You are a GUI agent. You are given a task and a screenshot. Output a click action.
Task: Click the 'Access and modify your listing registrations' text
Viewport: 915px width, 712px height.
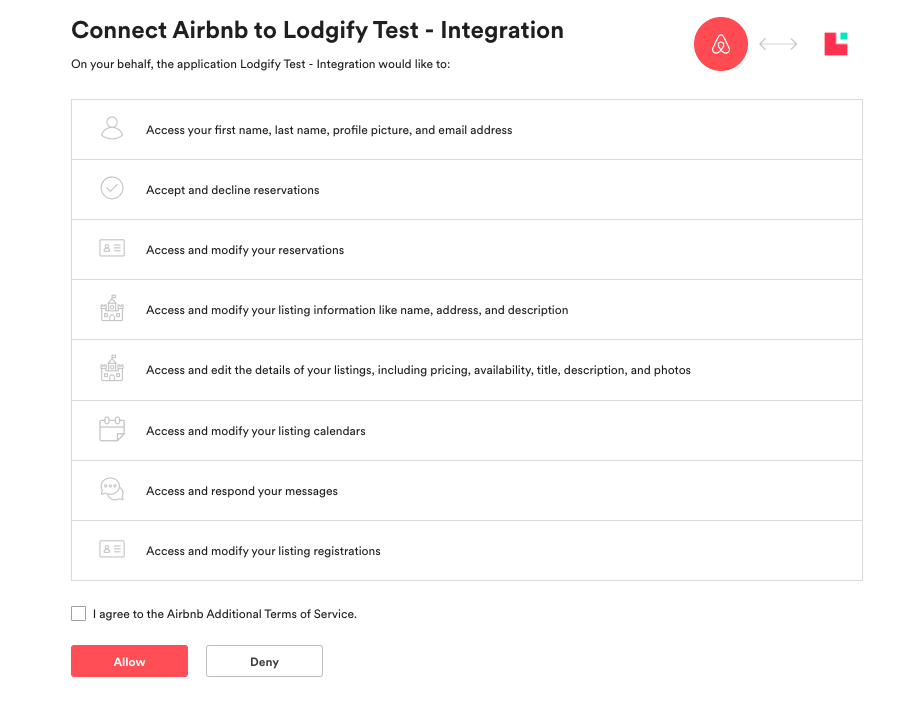[x=263, y=551]
